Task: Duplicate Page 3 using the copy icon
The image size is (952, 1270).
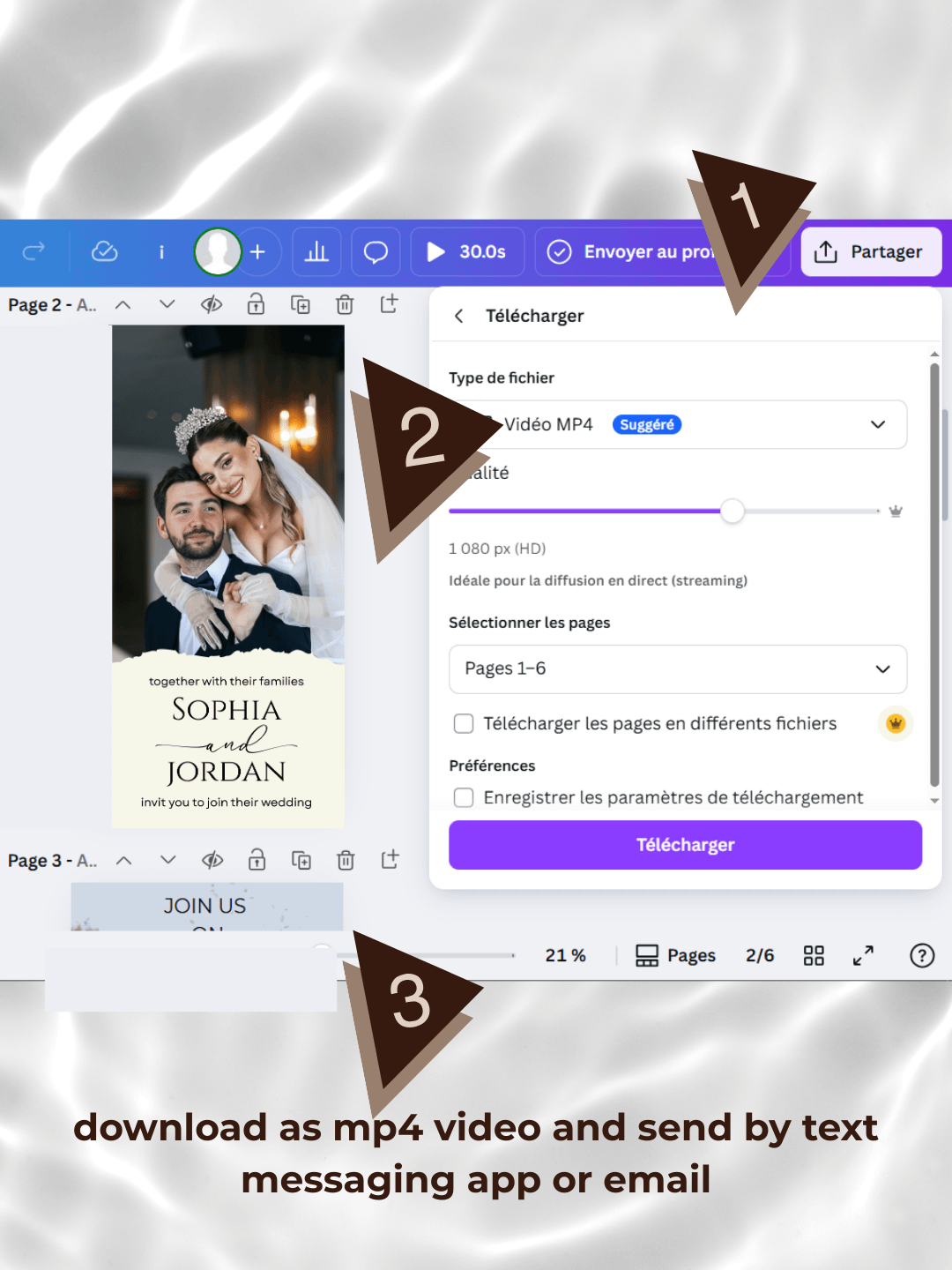Action: point(301,860)
